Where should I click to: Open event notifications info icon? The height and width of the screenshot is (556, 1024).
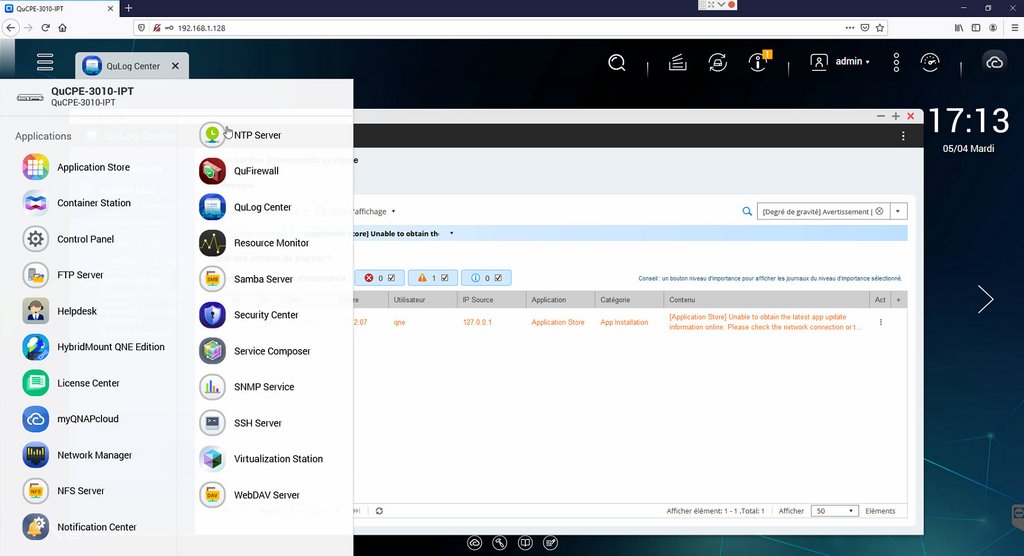(758, 62)
